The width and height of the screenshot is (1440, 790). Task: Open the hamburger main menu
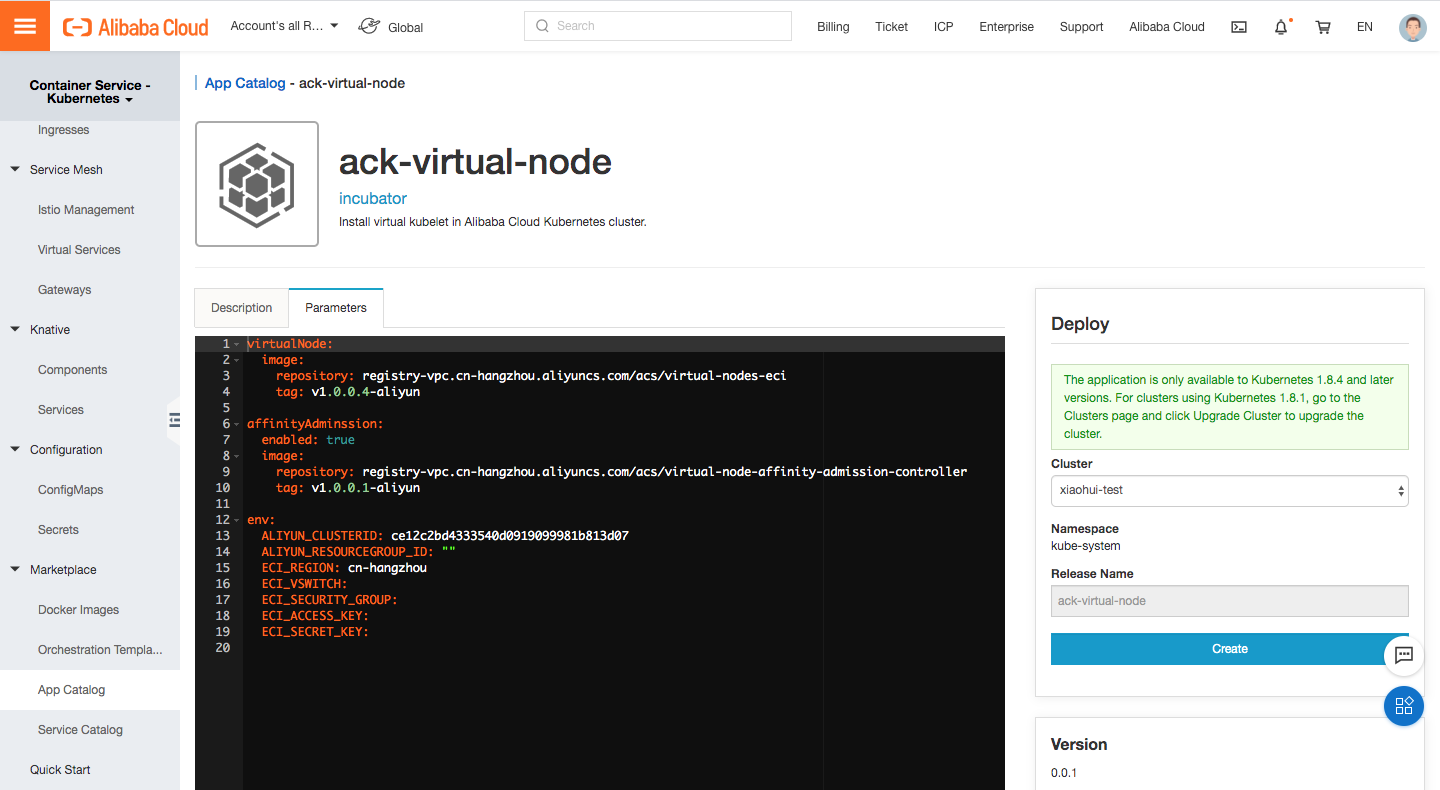25,26
